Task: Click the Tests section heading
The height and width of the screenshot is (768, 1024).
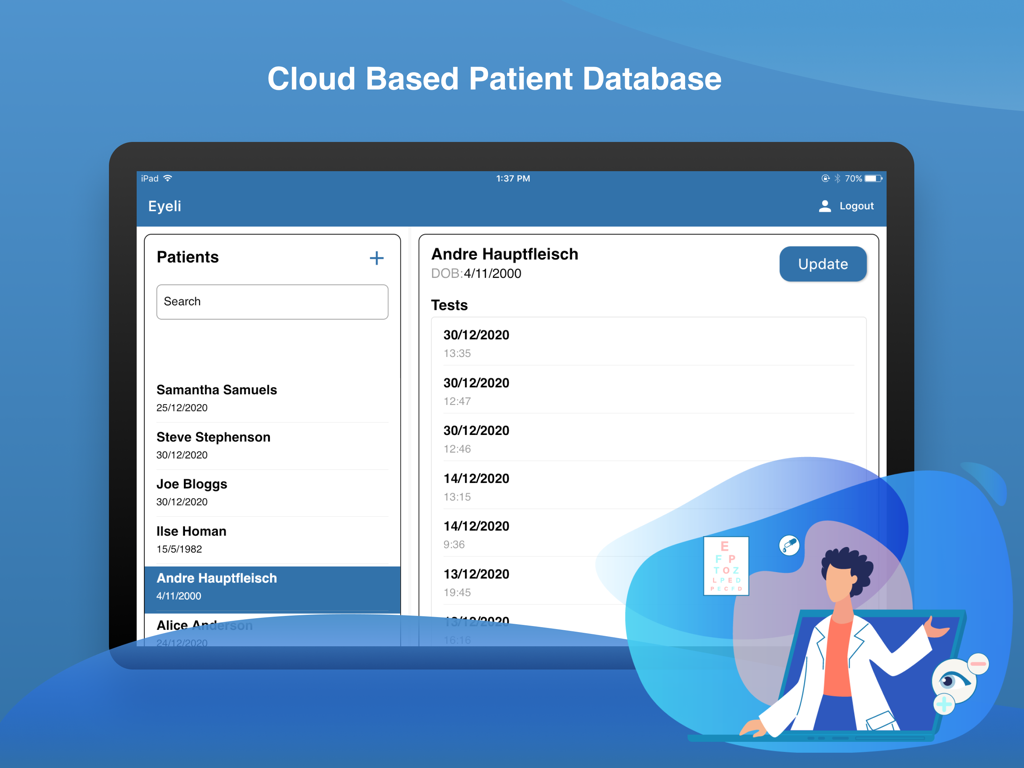Action: (449, 305)
